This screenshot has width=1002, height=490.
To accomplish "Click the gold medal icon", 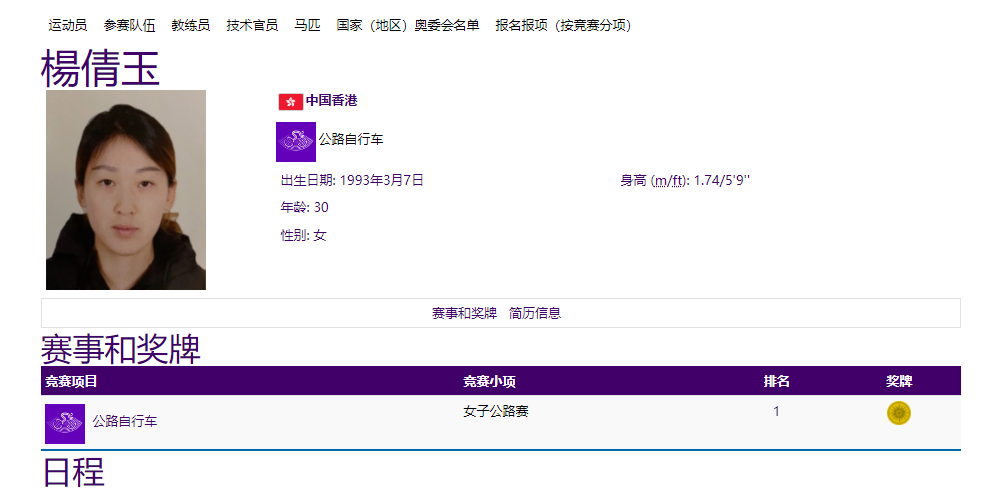I will coord(898,413).
